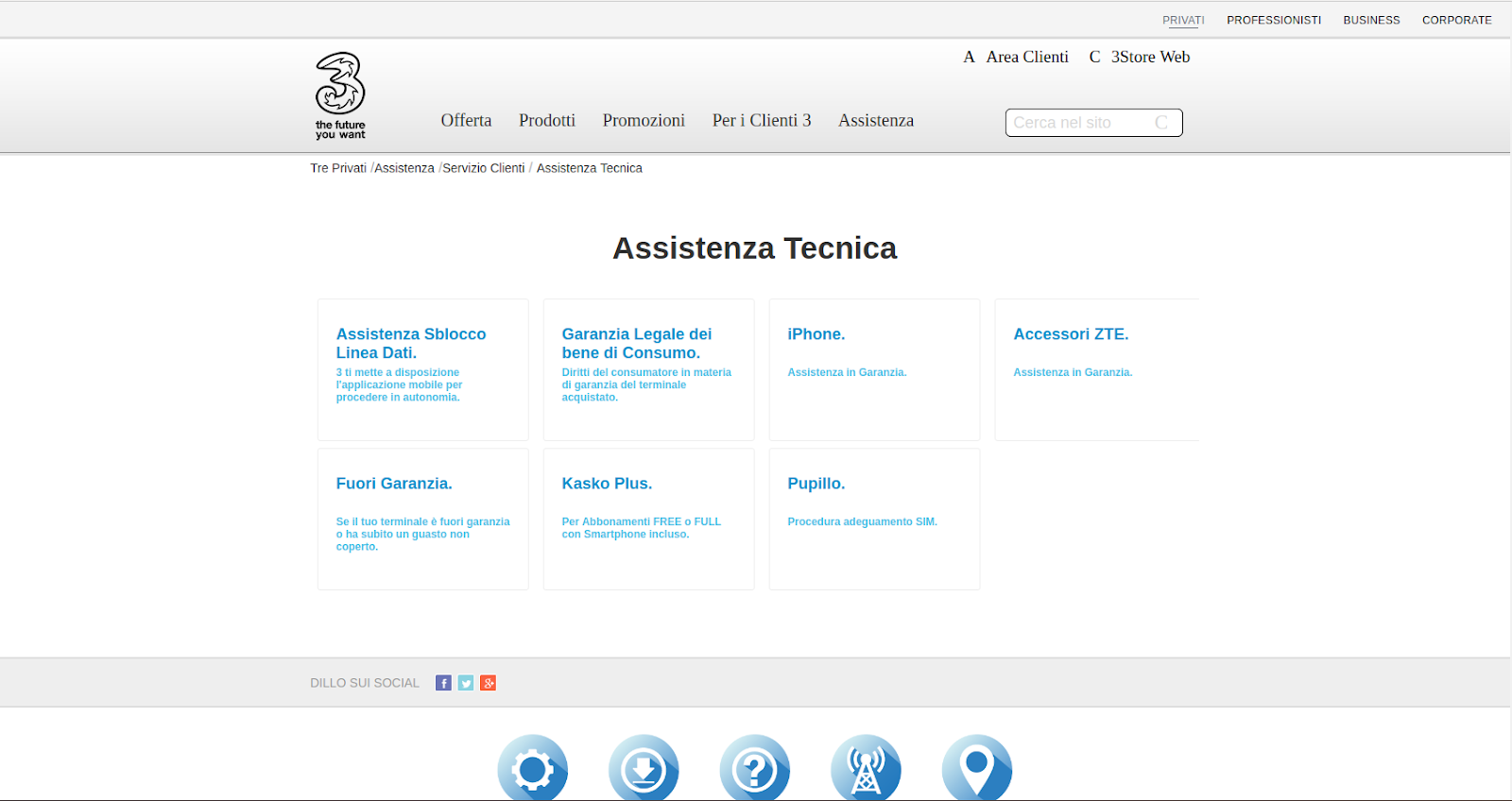The height and width of the screenshot is (801, 1512).
Task: Click the Servizio Clienti breadcrumb
Action: click(484, 168)
